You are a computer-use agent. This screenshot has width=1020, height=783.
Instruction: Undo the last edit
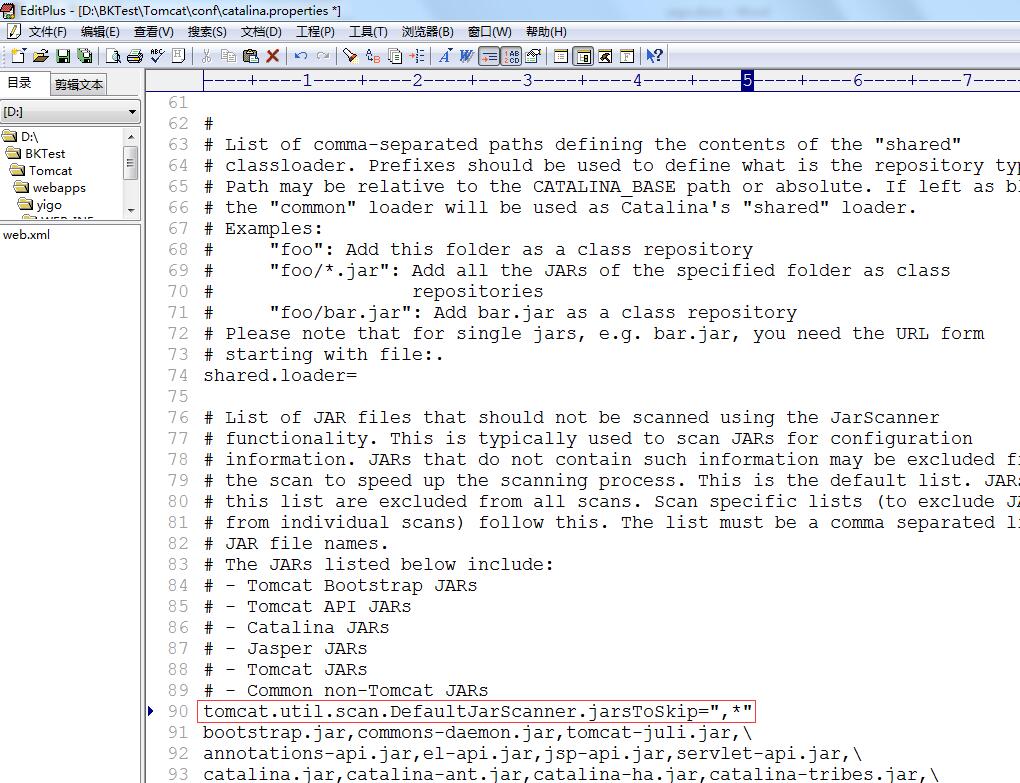coord(301,56)
